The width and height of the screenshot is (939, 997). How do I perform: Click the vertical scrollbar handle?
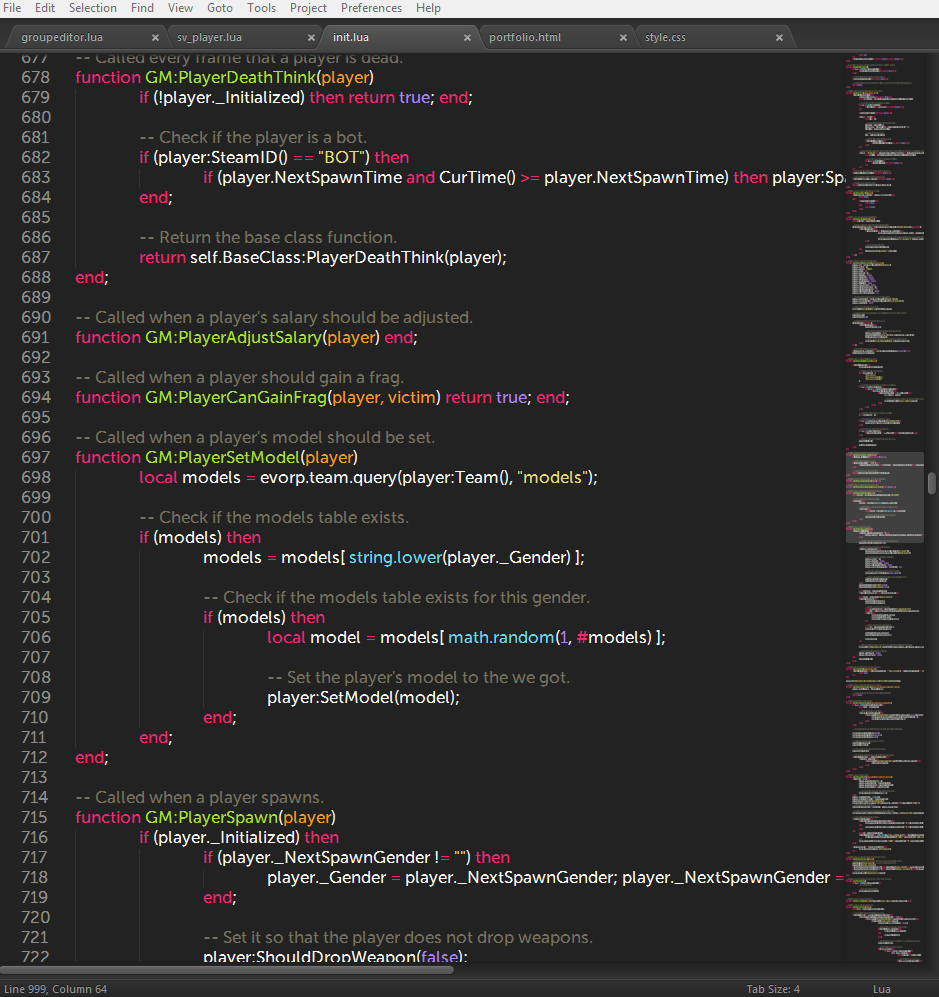coord(931,484)
